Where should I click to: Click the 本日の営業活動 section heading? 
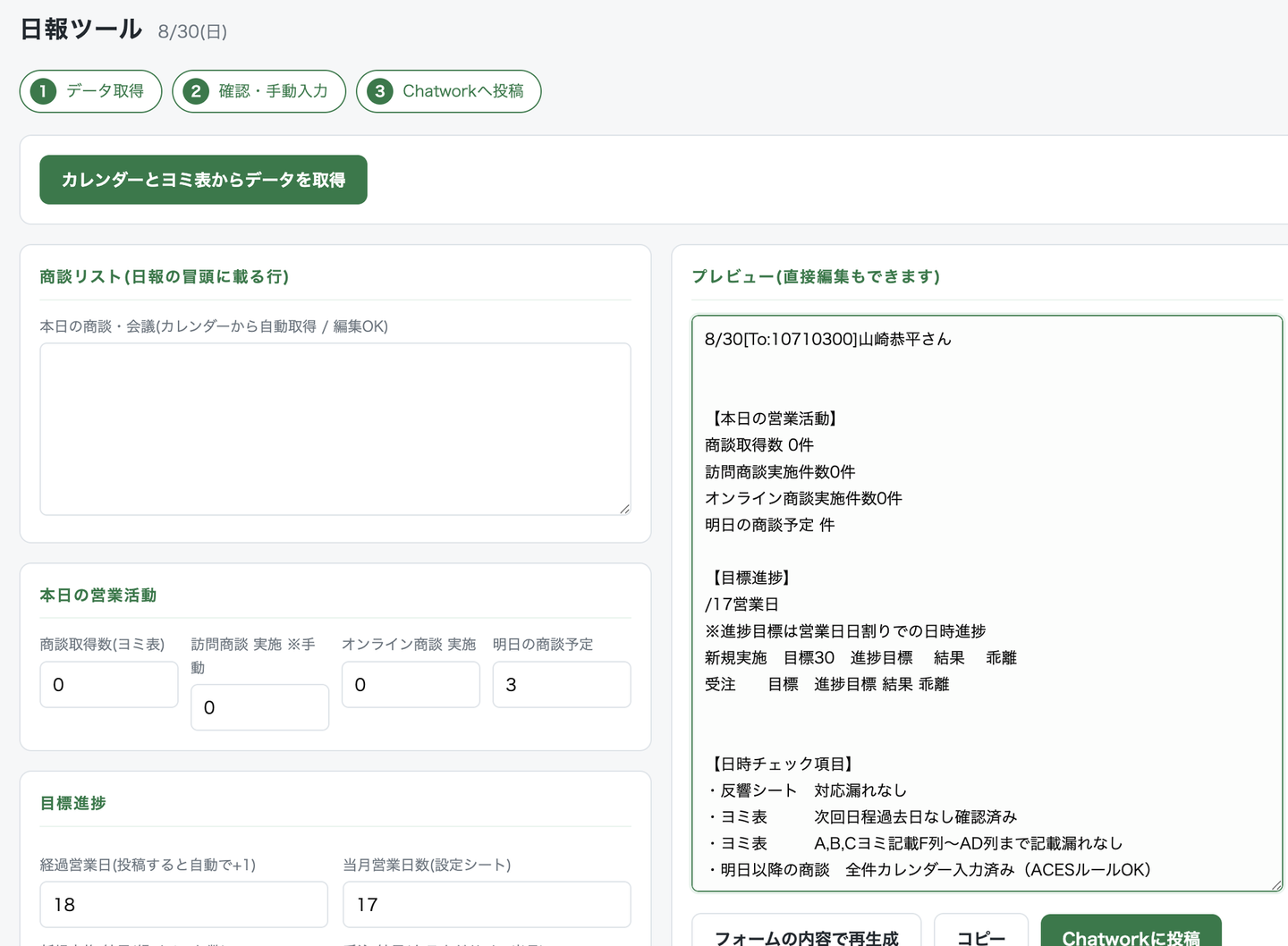pyautogui.click(x=98, y=595)
